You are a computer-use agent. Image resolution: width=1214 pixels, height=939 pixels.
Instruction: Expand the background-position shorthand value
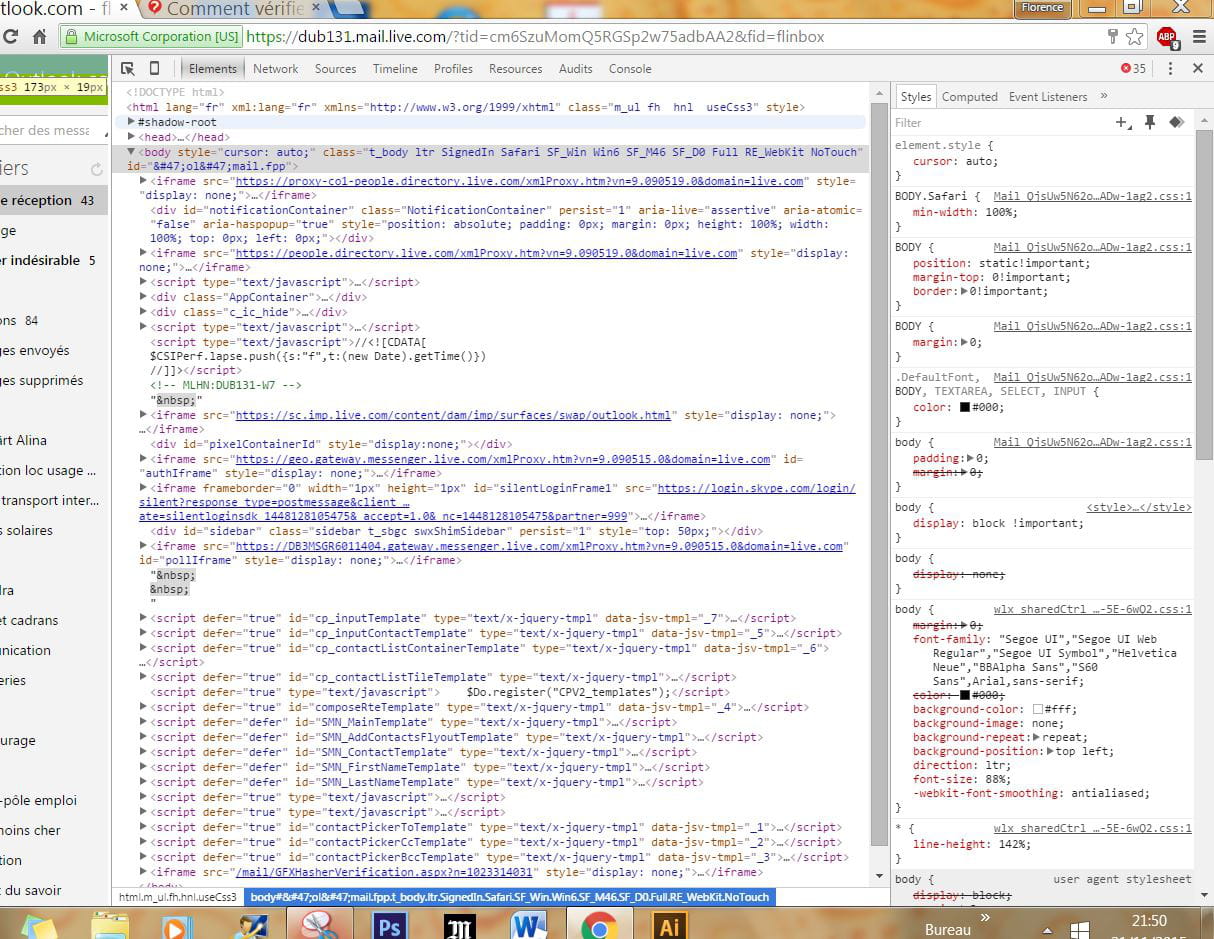click(1050, 751)
